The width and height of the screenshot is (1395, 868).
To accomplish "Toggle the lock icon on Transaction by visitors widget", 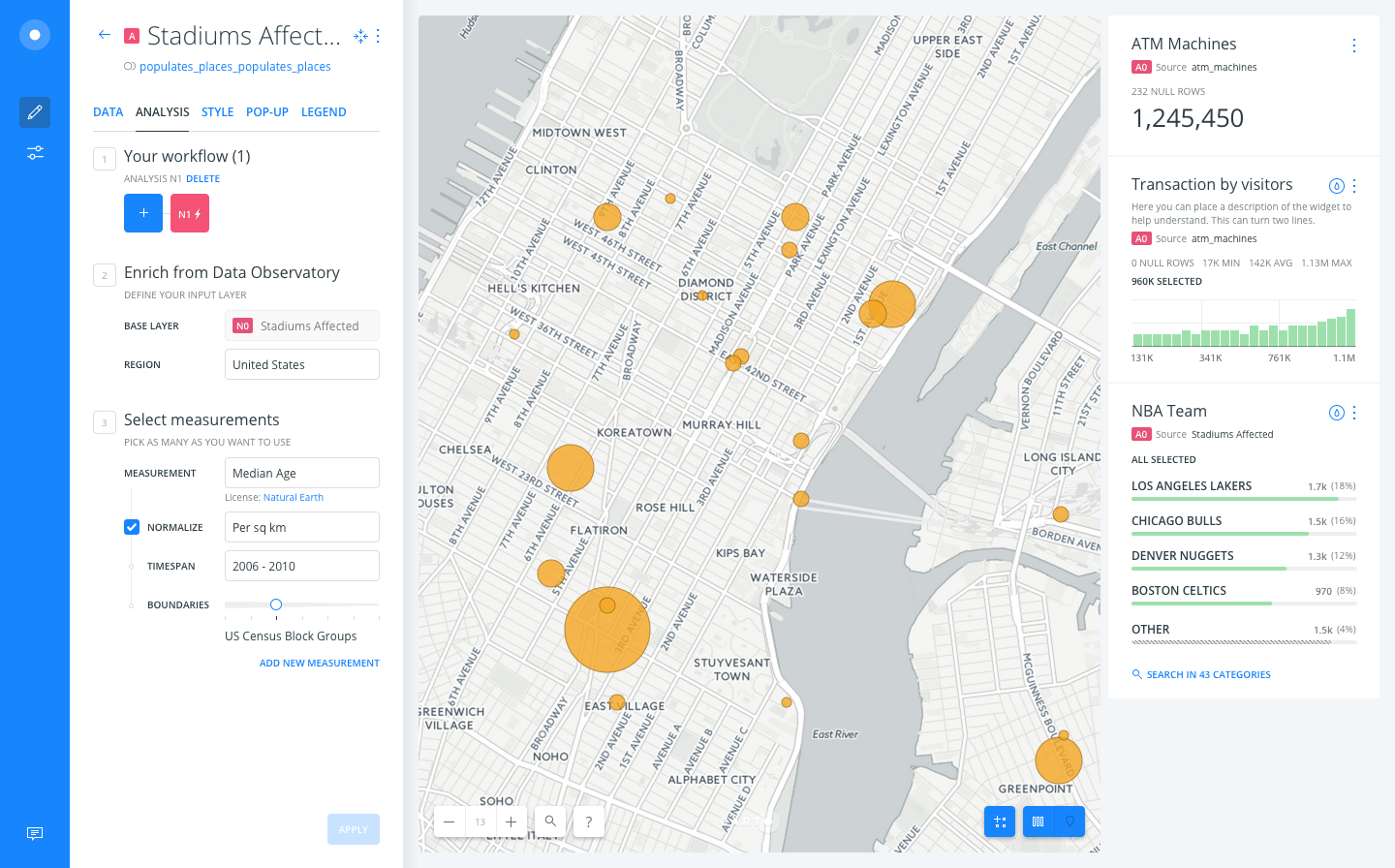I will click(x=1337, y=185).
